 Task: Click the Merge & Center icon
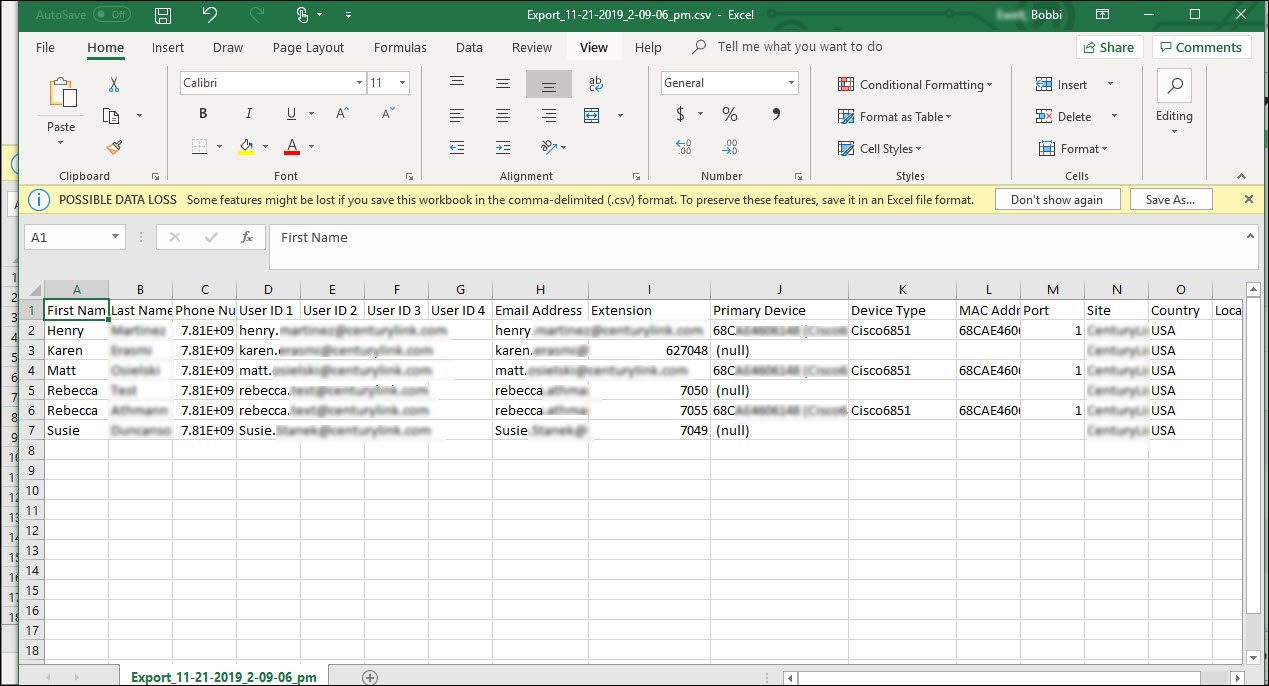click(x=592, y=115)
